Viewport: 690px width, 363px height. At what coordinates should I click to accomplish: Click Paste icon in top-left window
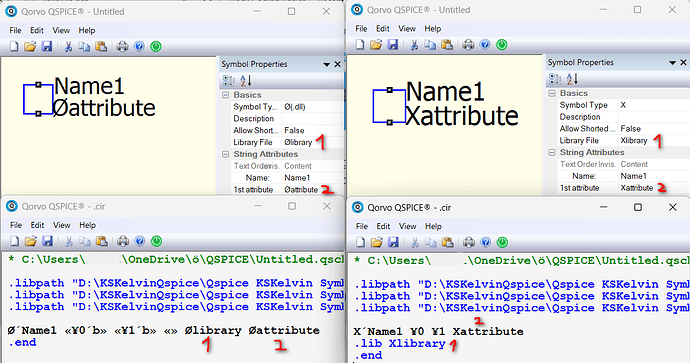(x=101, y=46)
